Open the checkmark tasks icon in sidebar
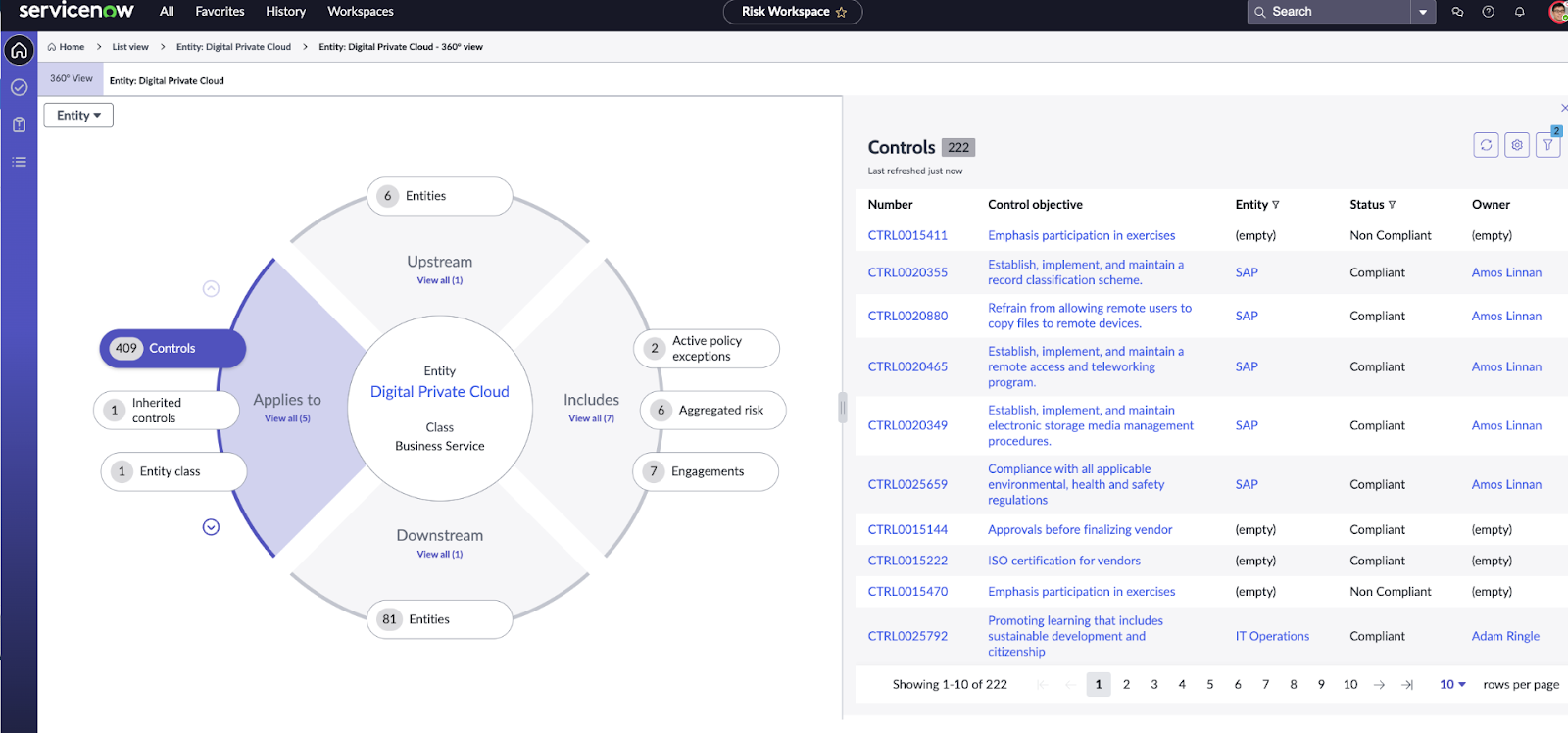The width and height of the screenshot is (1568, 733). point(19,87)
